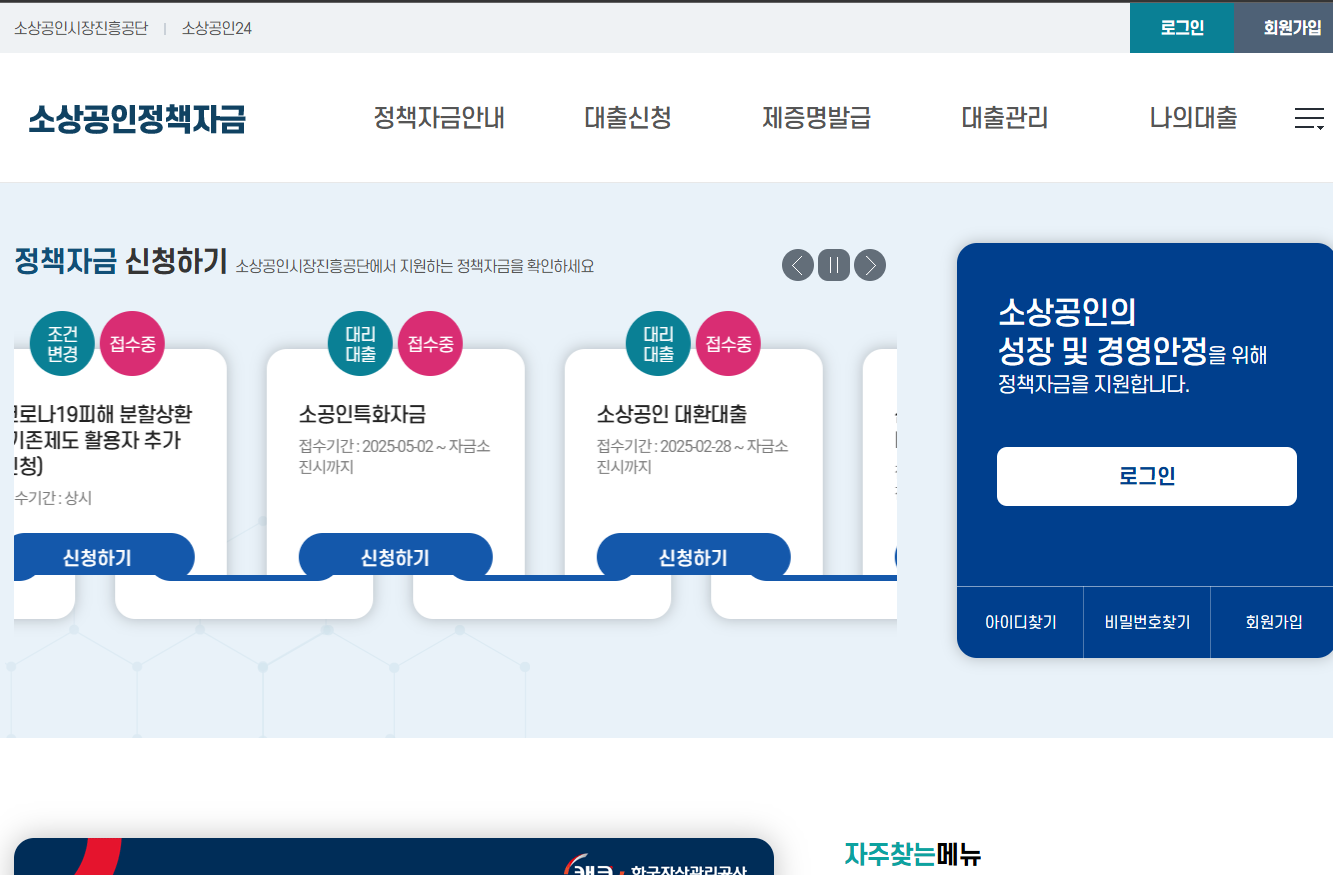
Task: Click the 접수중 badge on 소공인특화자금 card
Action: tap(430, 343)
